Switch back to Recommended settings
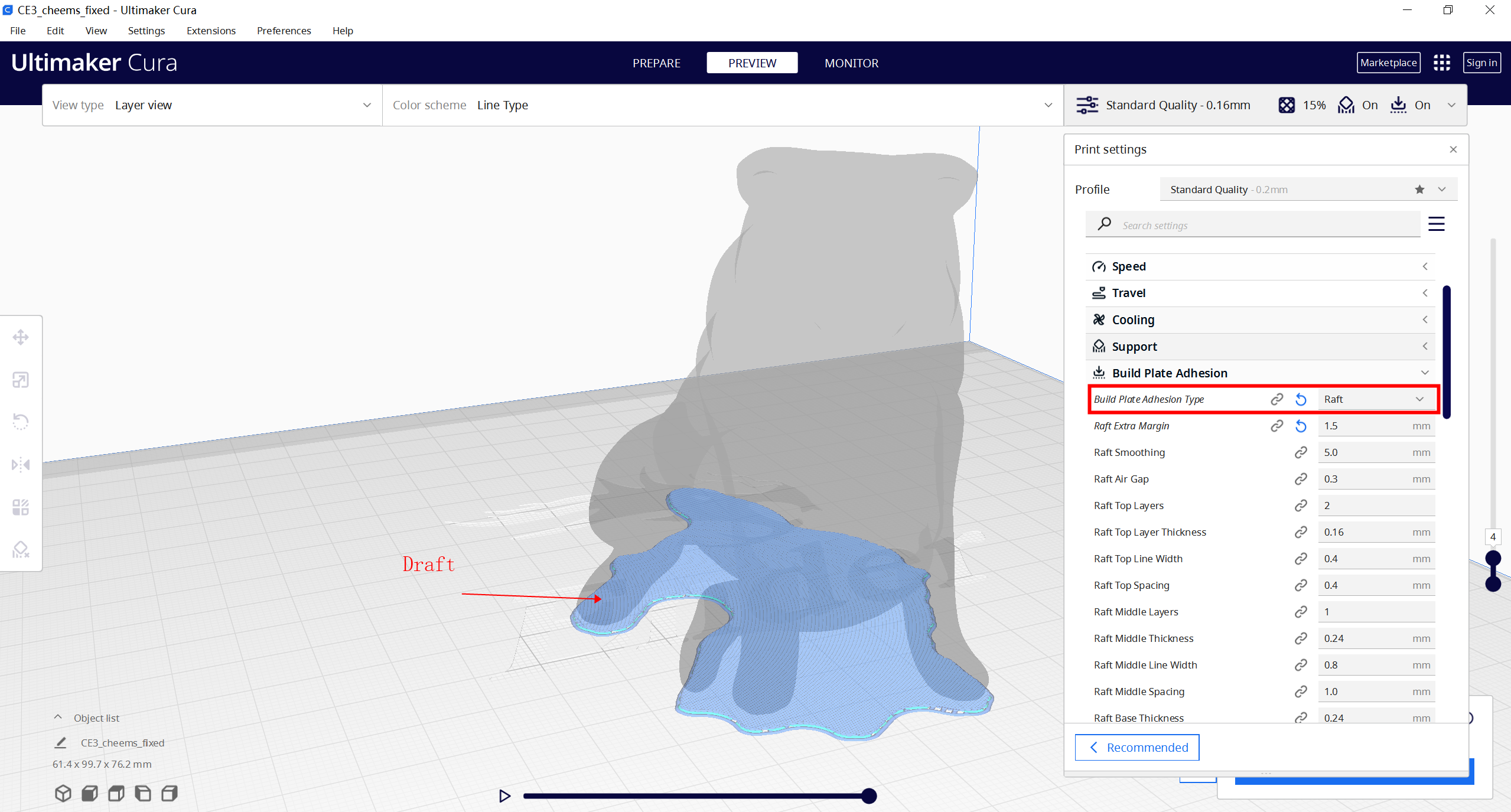This screenshot has width=1511, height=812. pyautogui.click(x=1137, y=748)
